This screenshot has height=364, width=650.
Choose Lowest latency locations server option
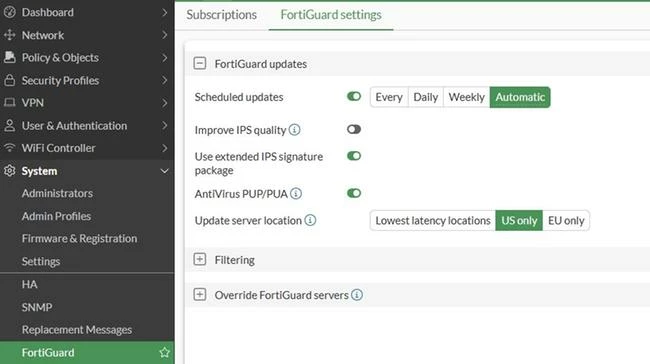(433, 221)
